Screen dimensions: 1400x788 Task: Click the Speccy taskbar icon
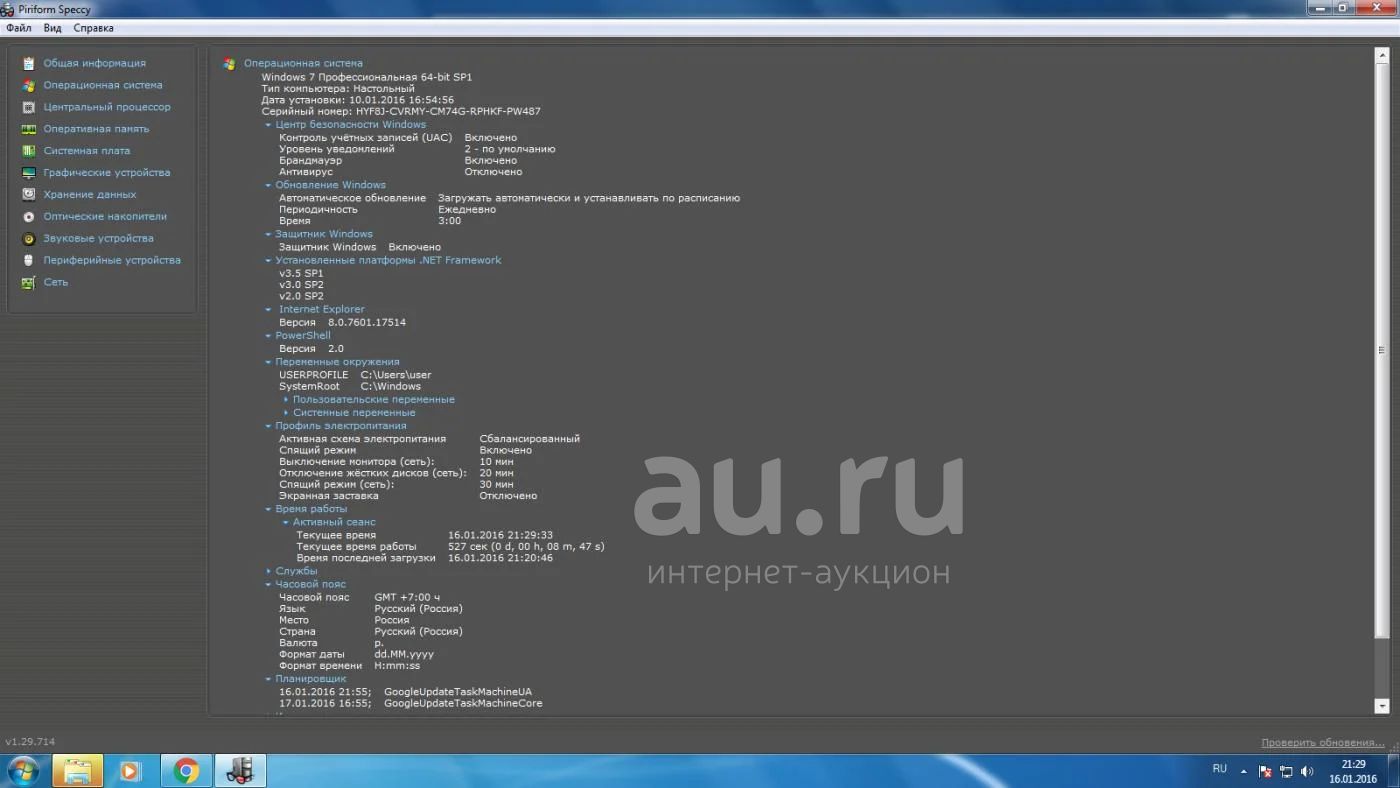click(240, 771)
